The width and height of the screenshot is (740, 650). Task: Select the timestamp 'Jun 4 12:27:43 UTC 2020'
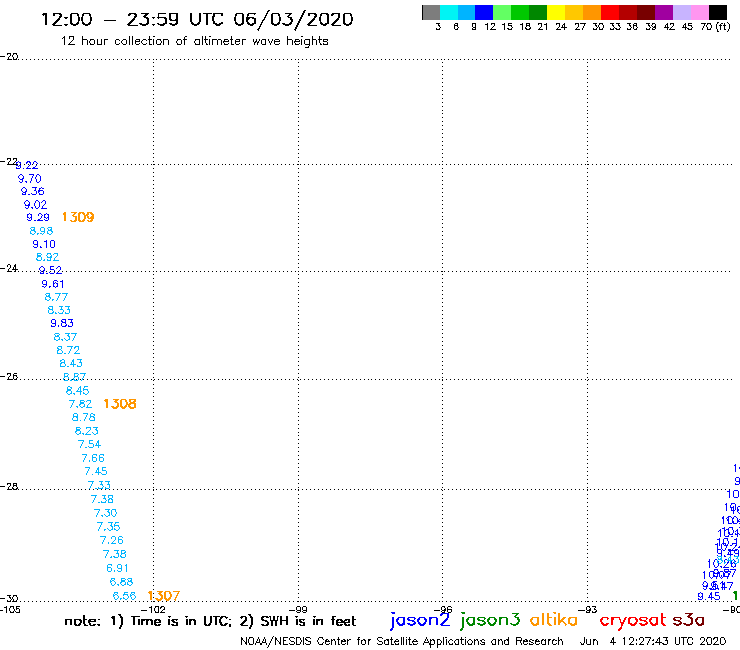tap(653, 641)
